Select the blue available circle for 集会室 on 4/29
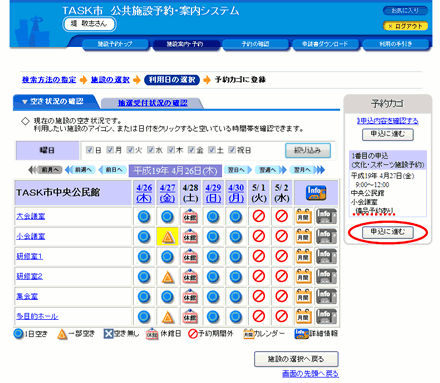This screenshot has width=440, height=383. pos(213,296)
